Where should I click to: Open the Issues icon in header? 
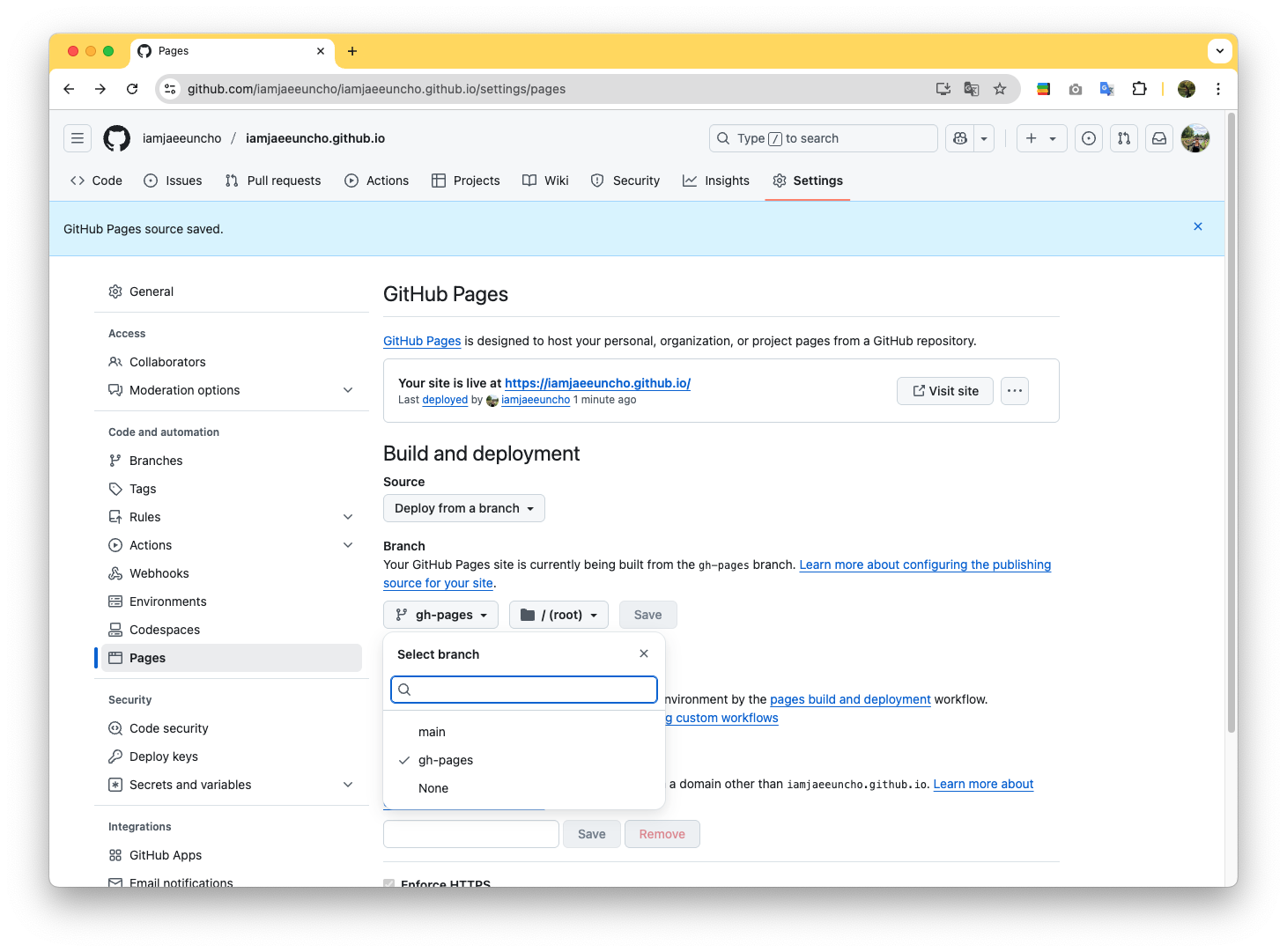pos(1089,138)
